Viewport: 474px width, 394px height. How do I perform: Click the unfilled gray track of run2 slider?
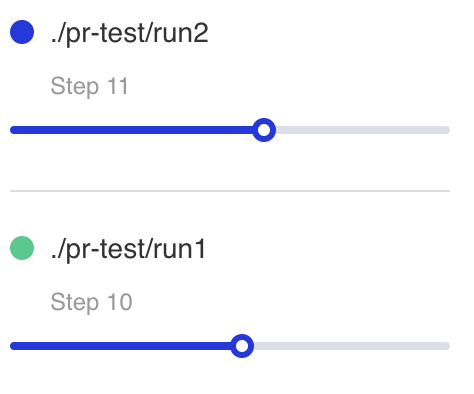coord(363,130)
